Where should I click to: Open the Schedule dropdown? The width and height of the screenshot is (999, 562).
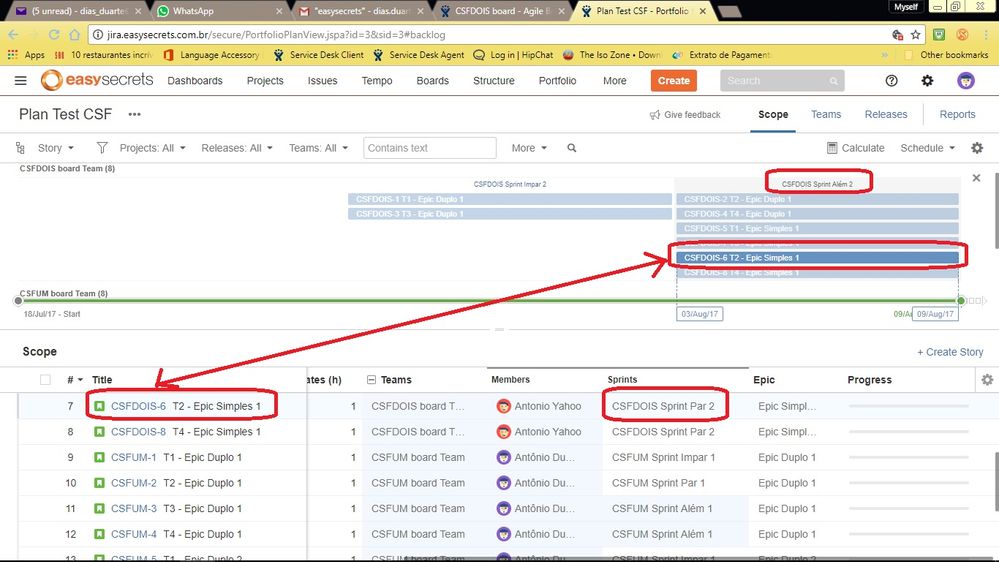coord(928,148)
